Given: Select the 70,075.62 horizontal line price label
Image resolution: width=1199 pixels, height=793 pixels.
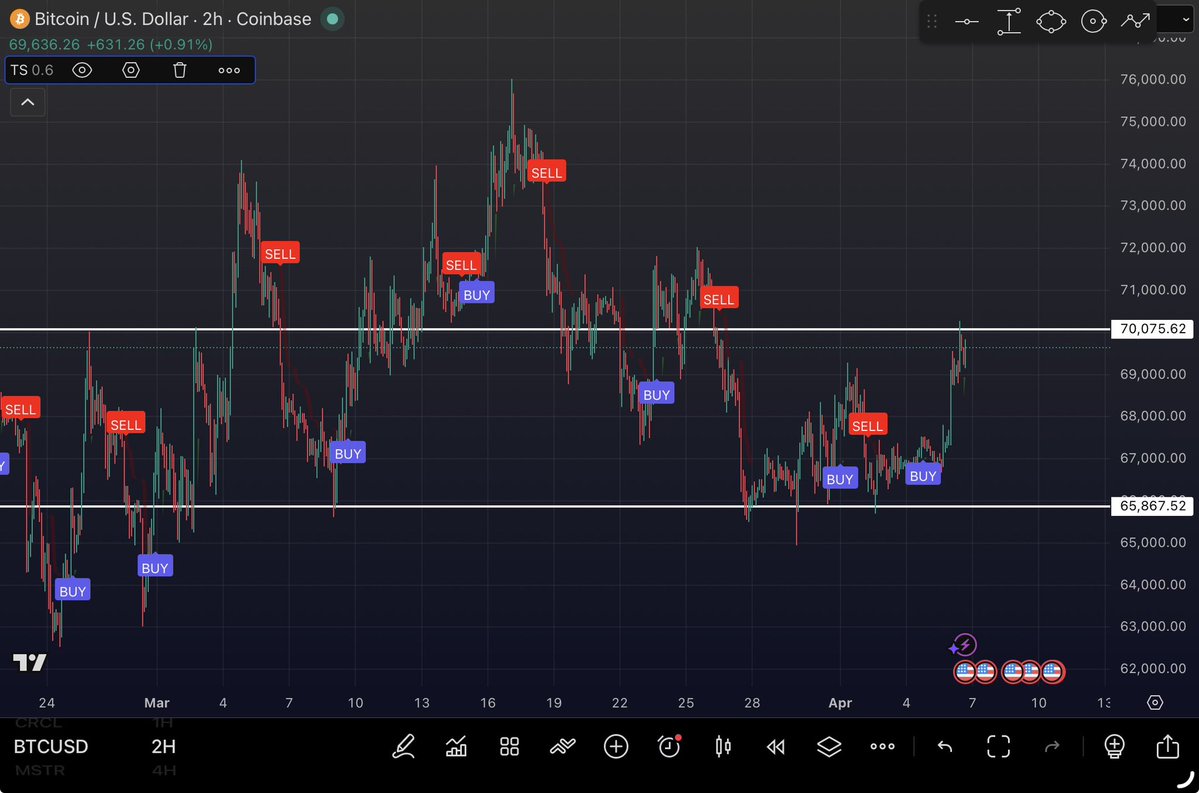Looking at the screenshot, I should click(1153, 328).
